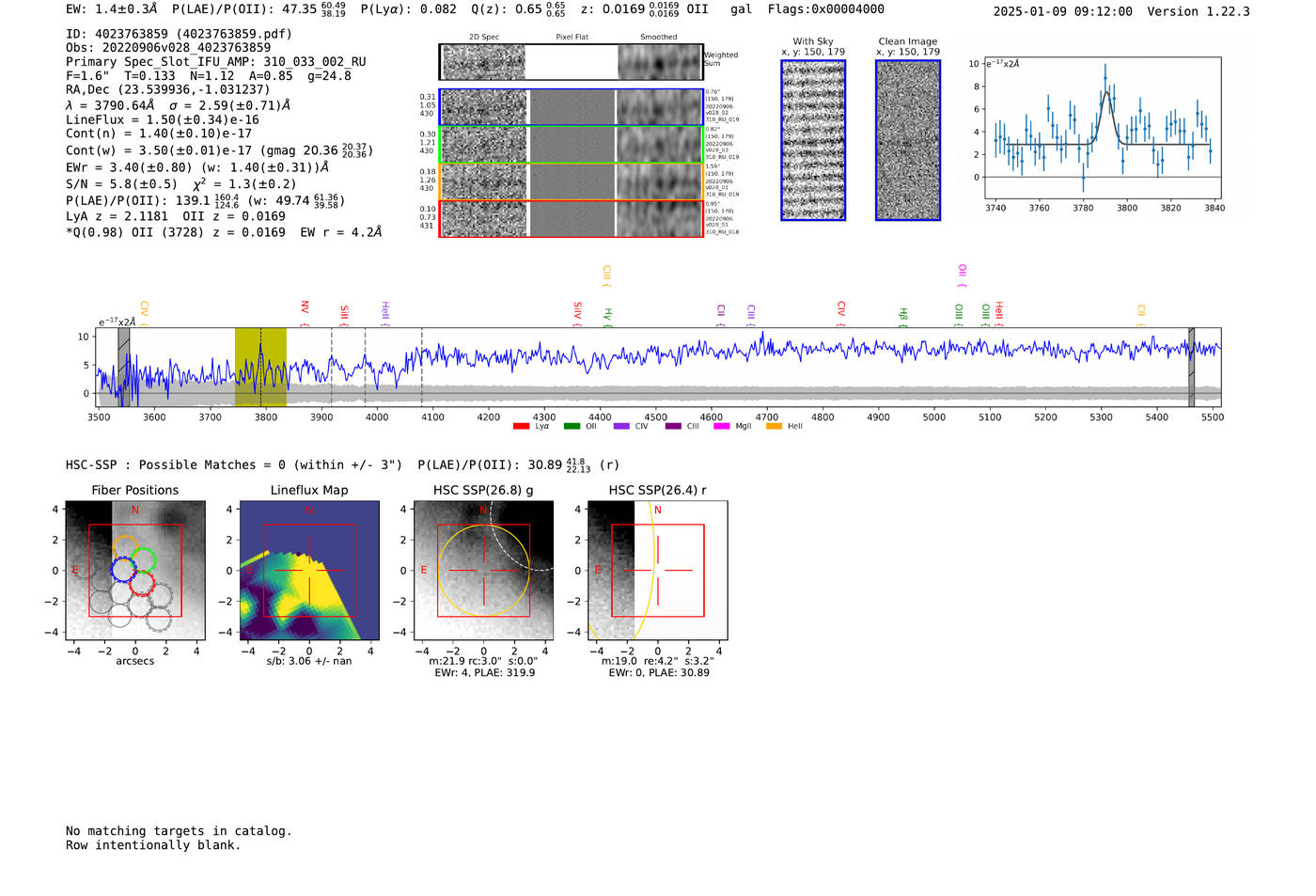This screenshot has height=896, width=1316.
Task: Click the Gaussian peak in the line-fit plot
Action: [1106, 92]
